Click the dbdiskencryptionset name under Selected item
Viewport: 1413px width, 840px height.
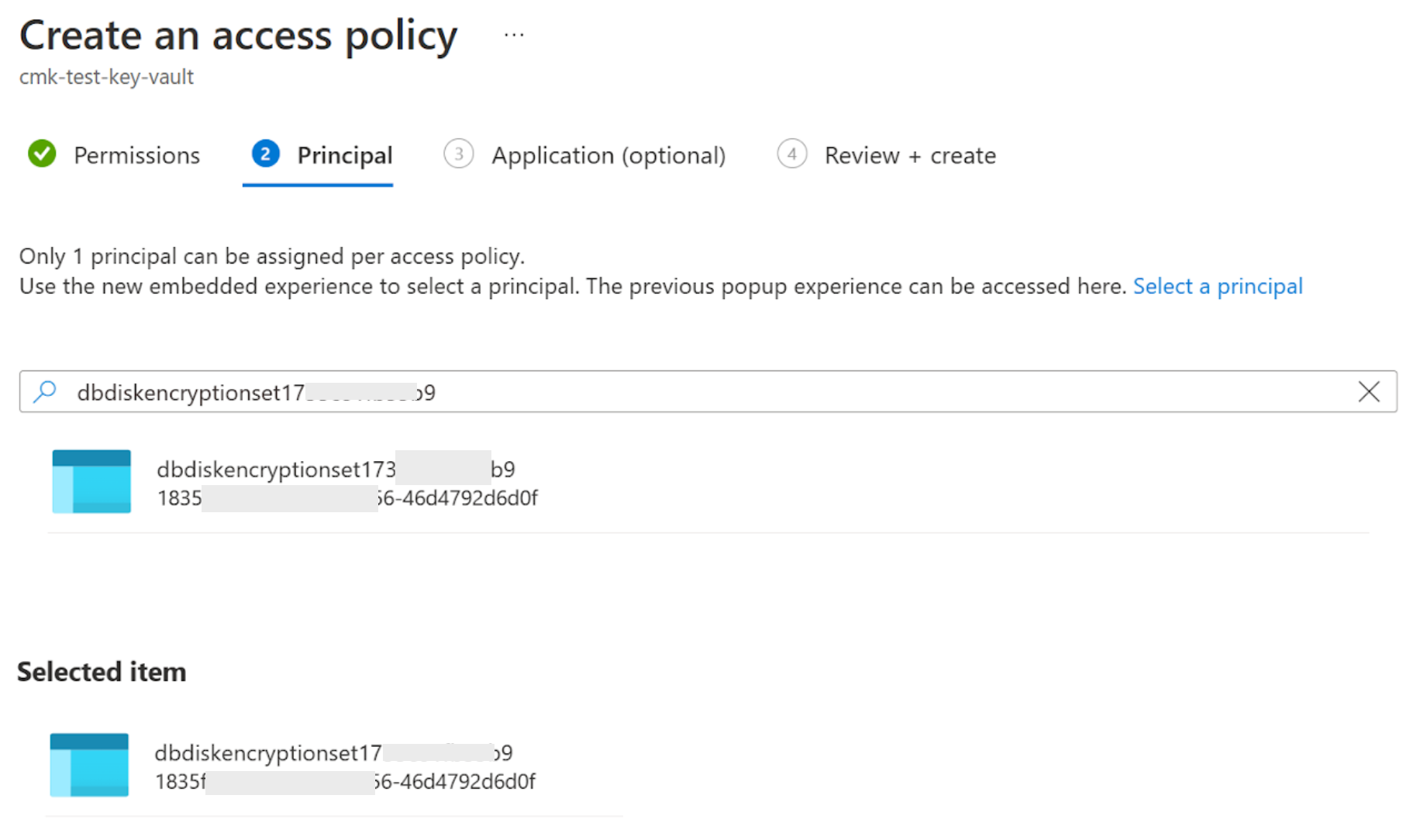click(x=268, y=752)
